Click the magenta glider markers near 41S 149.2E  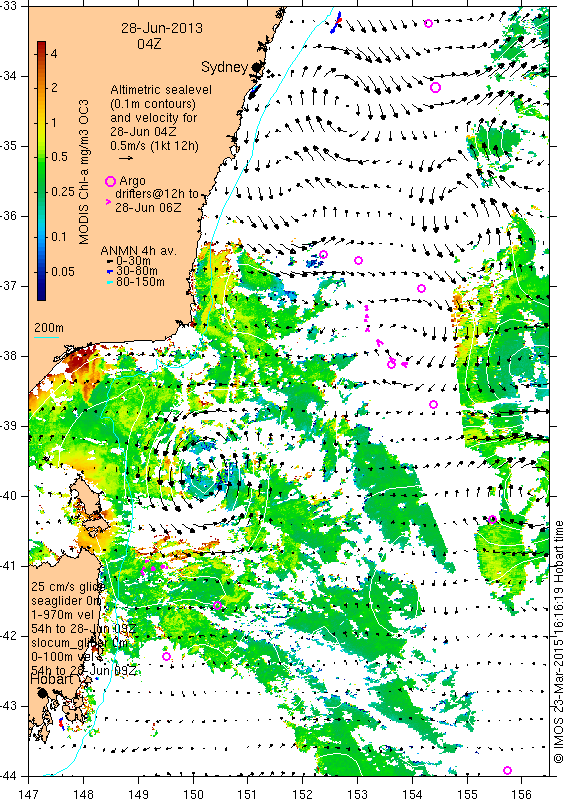click(x=153, y=566)
